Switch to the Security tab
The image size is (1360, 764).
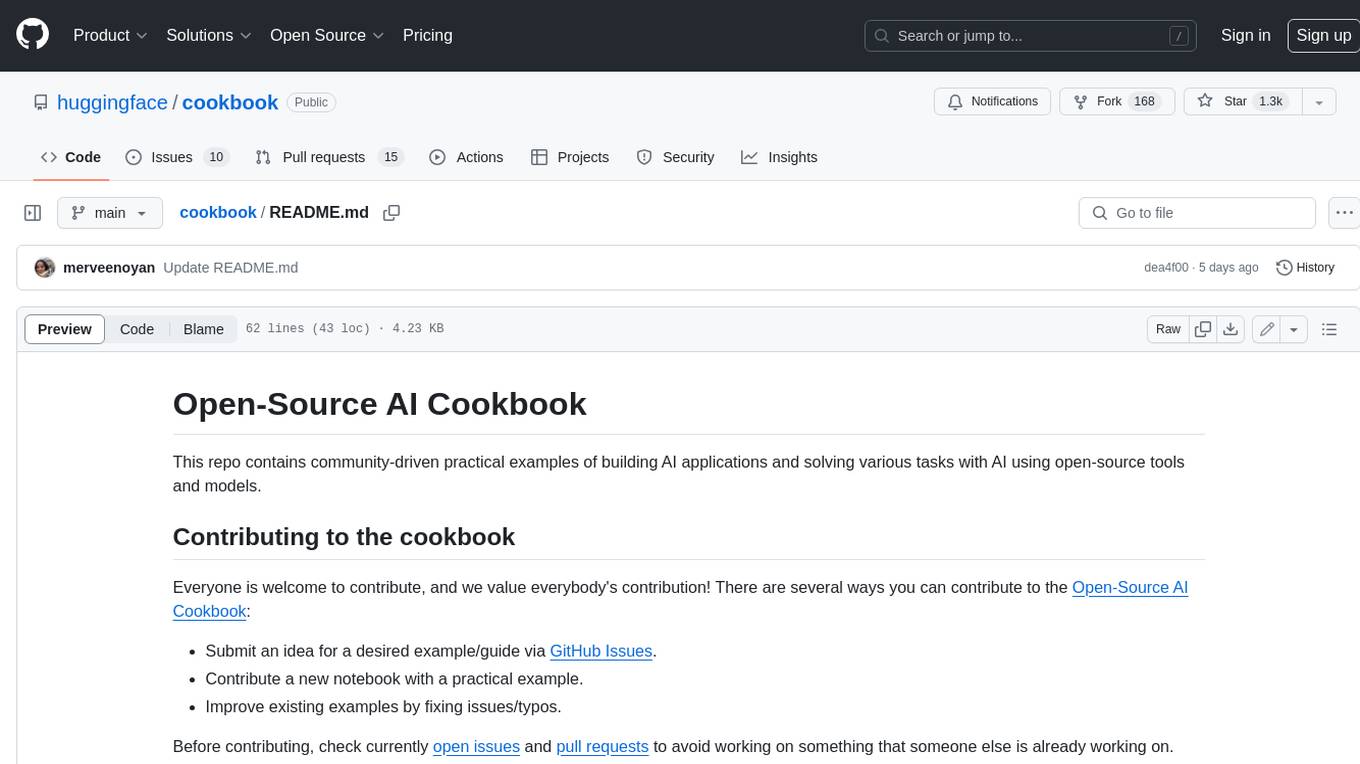click(x=676, y=157)
